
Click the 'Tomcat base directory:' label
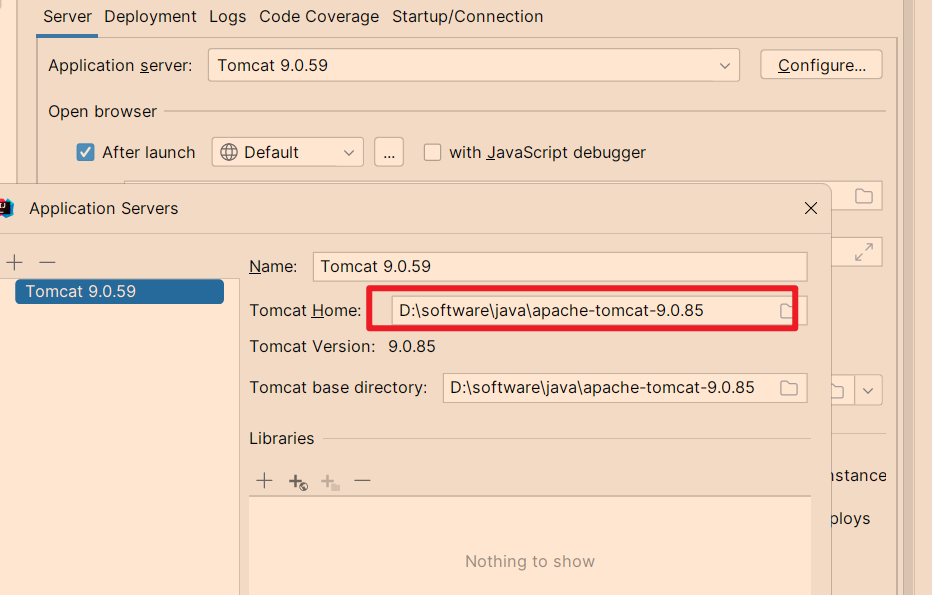(338, 388)
